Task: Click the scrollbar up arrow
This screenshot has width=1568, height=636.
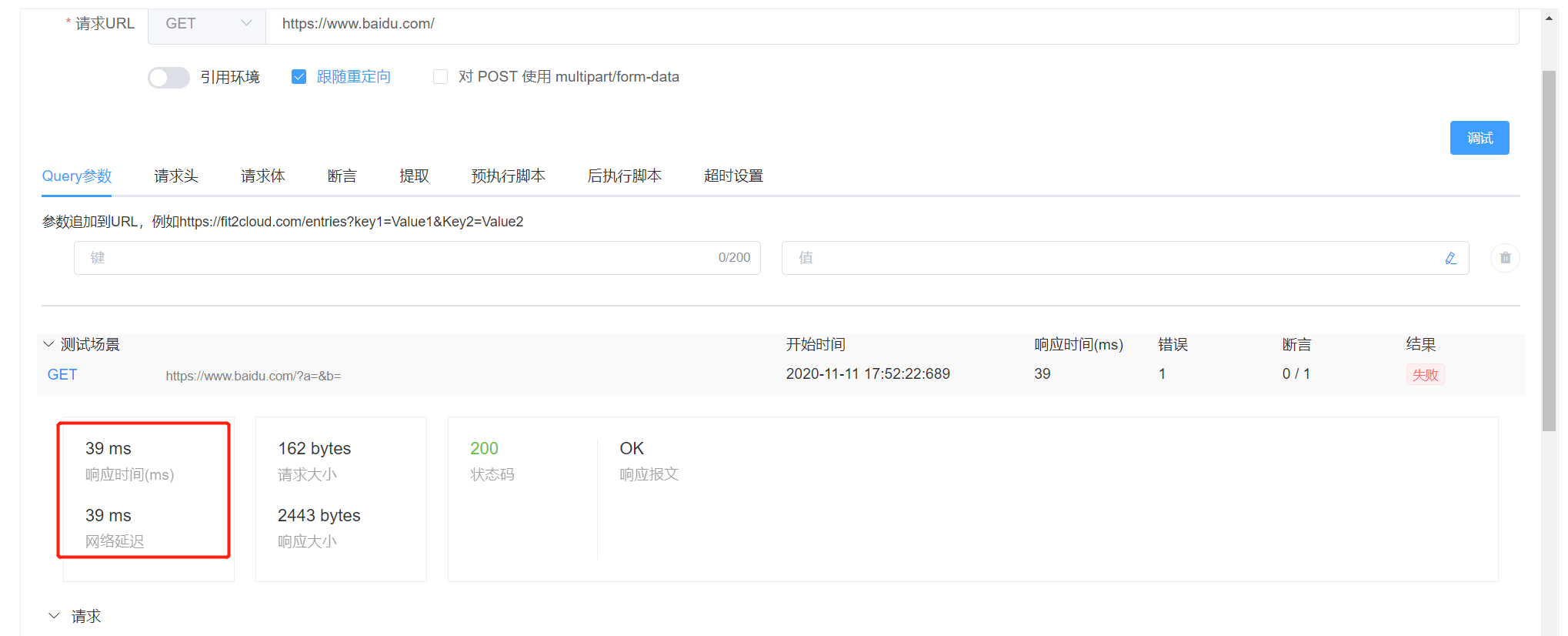Action: (x=1550, y=18)
